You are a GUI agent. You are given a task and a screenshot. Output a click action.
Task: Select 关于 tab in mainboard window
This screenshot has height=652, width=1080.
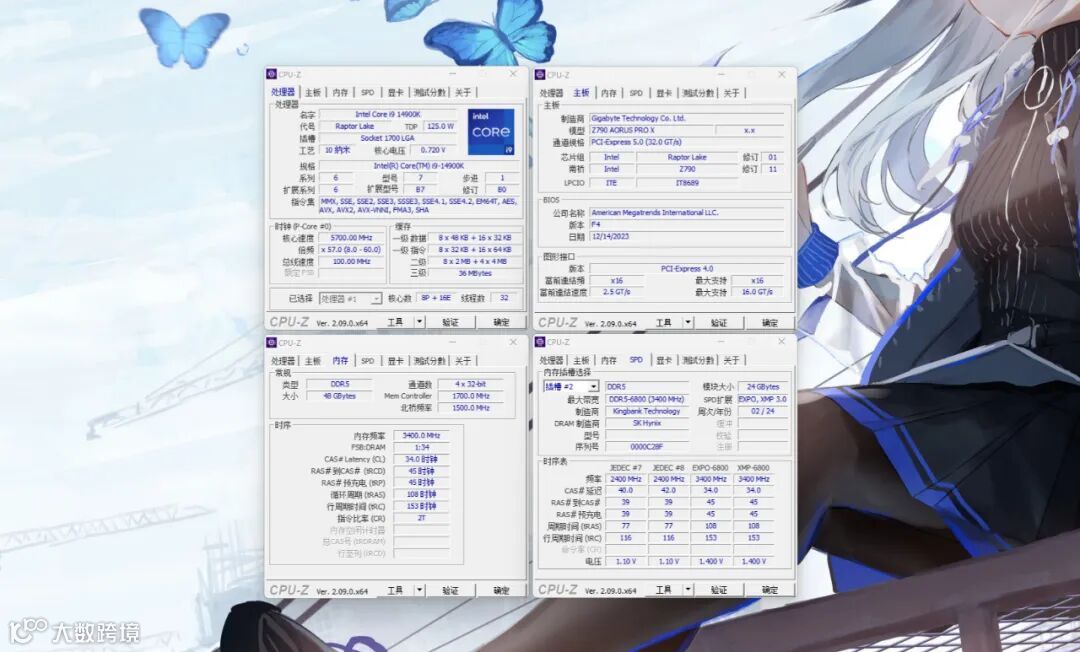pos(731,93)
